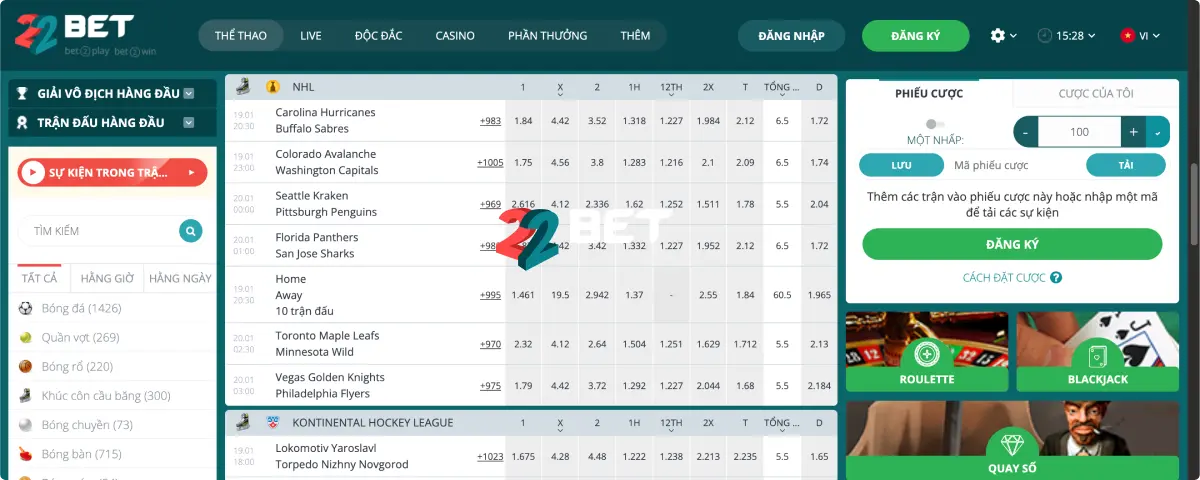The image size is (1200, 480).
Task: Click the play icon in Sự Kiện Trong Trận
Action: pos(33,173)
